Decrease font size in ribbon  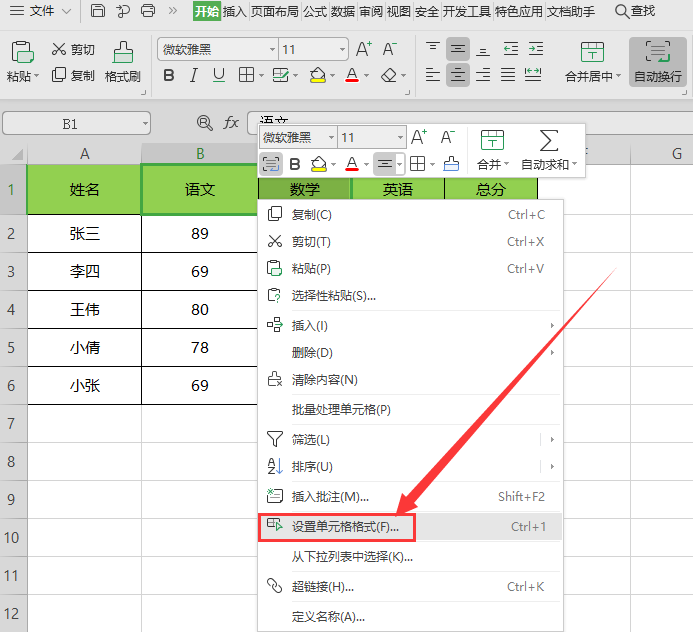click(389, 49)
